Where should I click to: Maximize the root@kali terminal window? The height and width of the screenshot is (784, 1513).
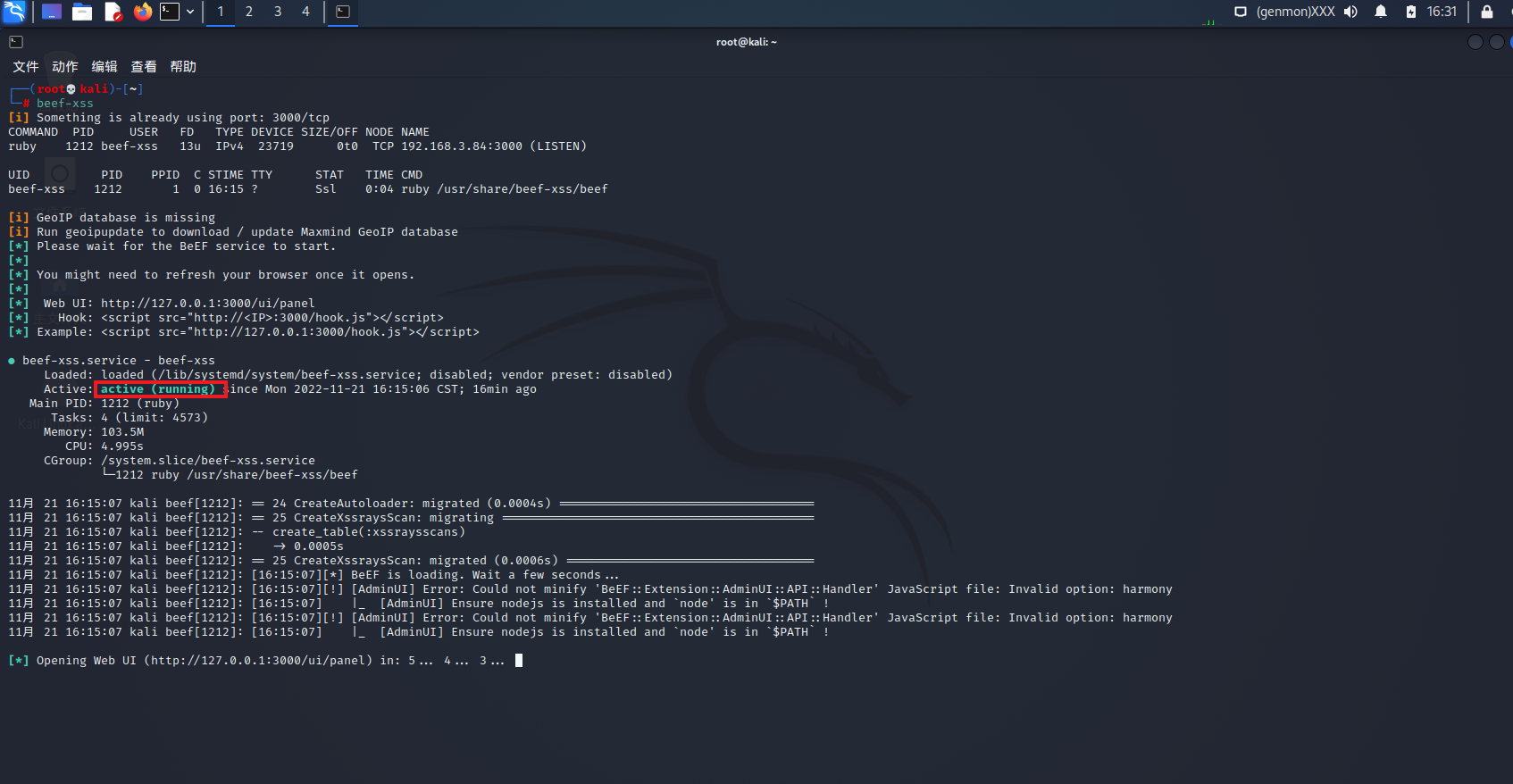1497,42
